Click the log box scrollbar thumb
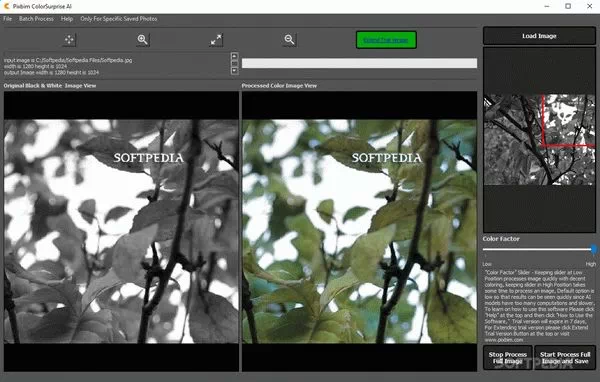The image size is (600, 382). [x=235, y=63]
